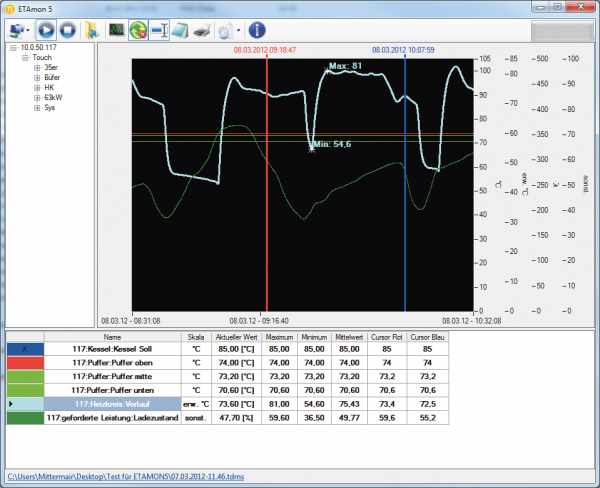Start recording with the play button

click(46, 30)
